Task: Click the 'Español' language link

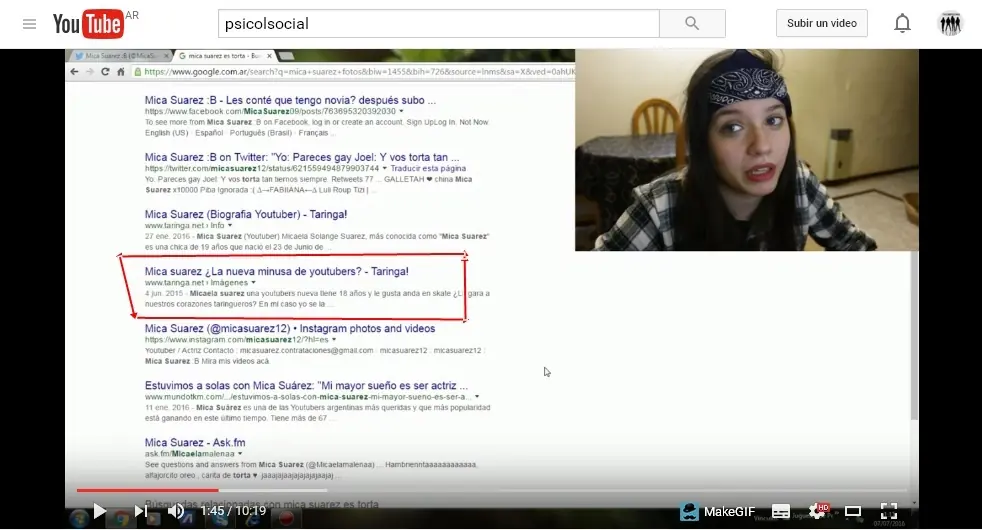Action: [209, 133]
